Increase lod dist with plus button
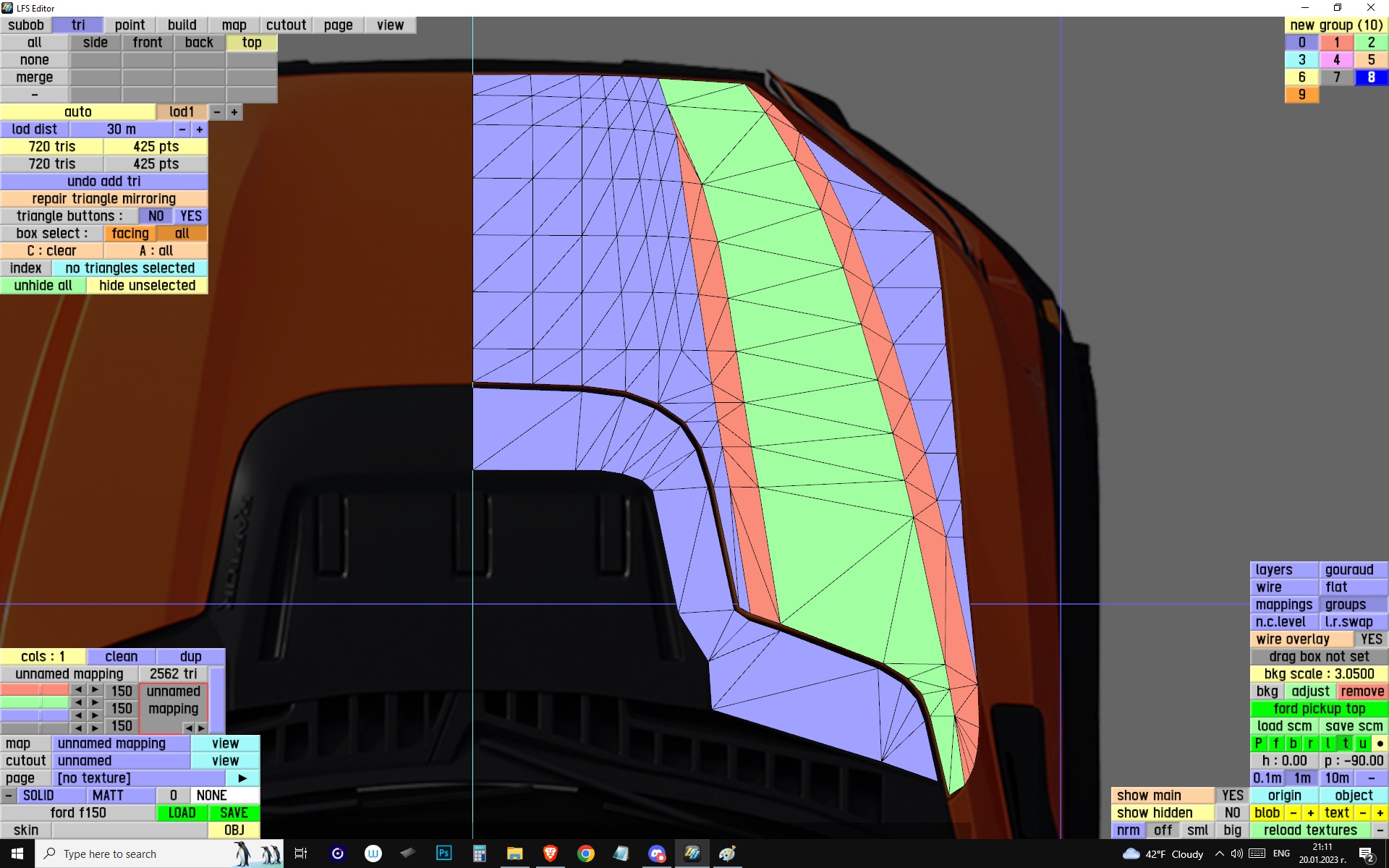This screenshot has height=868, width=1389. click(200, 129)
